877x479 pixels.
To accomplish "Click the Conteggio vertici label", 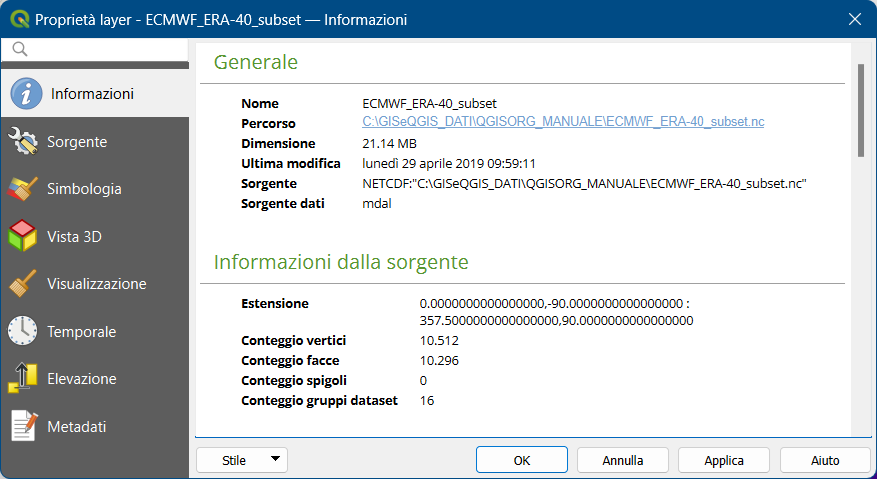I will pyautogui.click(x=294, y=341).
